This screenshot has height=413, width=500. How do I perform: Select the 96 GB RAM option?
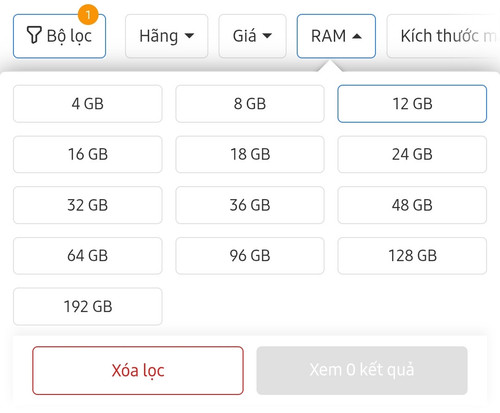pos(250,256)
